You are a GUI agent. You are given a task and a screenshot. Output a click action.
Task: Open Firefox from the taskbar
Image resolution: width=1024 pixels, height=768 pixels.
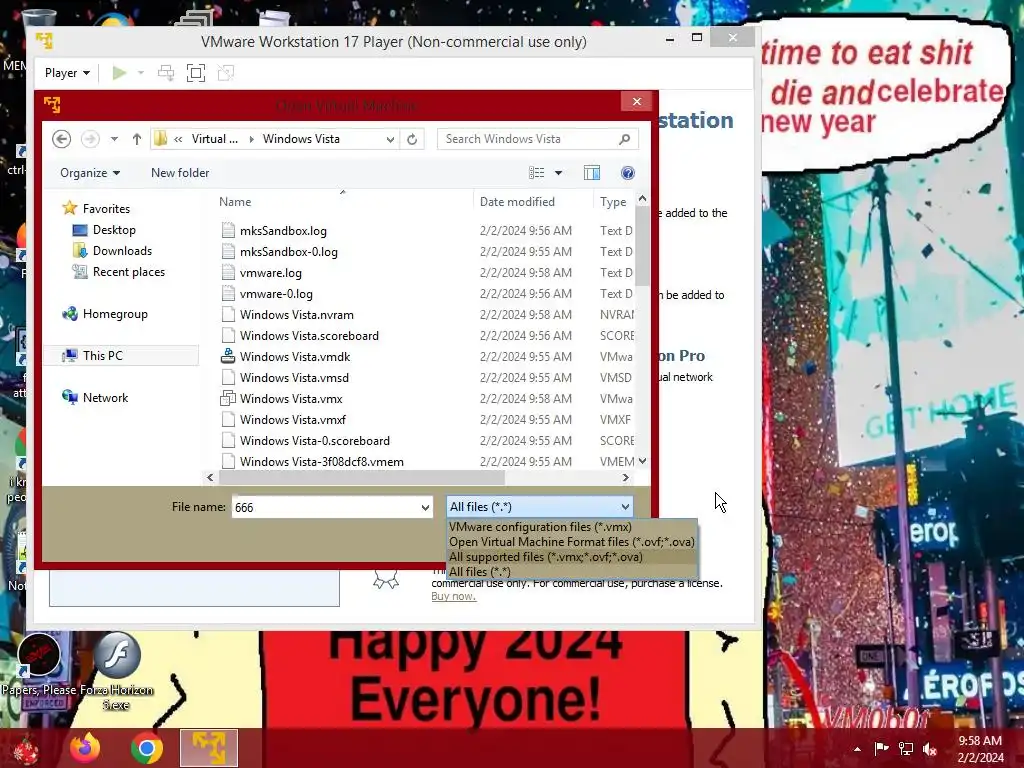(85, 748)
